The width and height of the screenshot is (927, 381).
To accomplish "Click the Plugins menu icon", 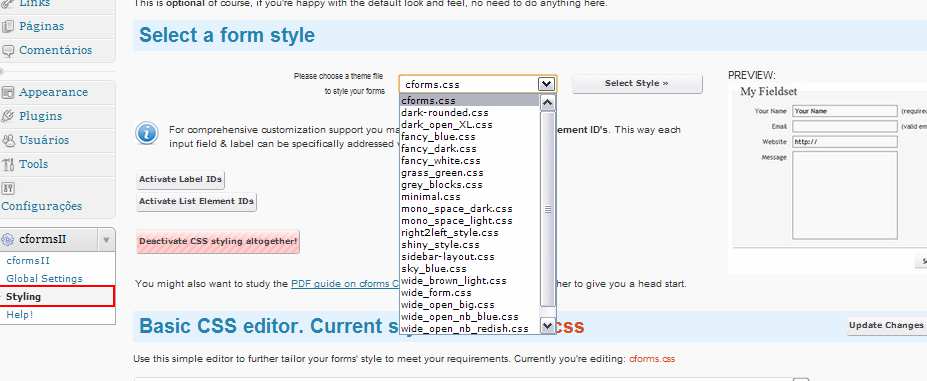I will [x=8, y=116].
